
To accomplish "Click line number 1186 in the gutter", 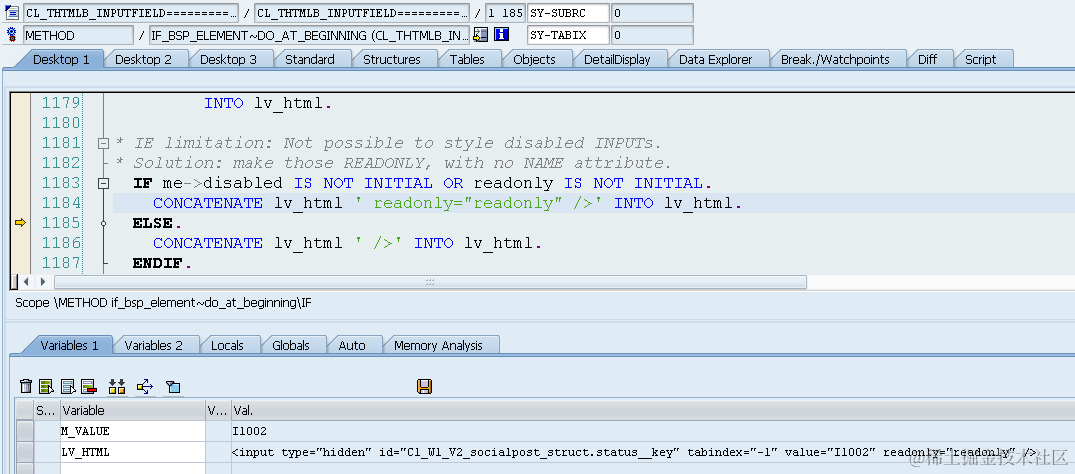I will pos(61,243).
